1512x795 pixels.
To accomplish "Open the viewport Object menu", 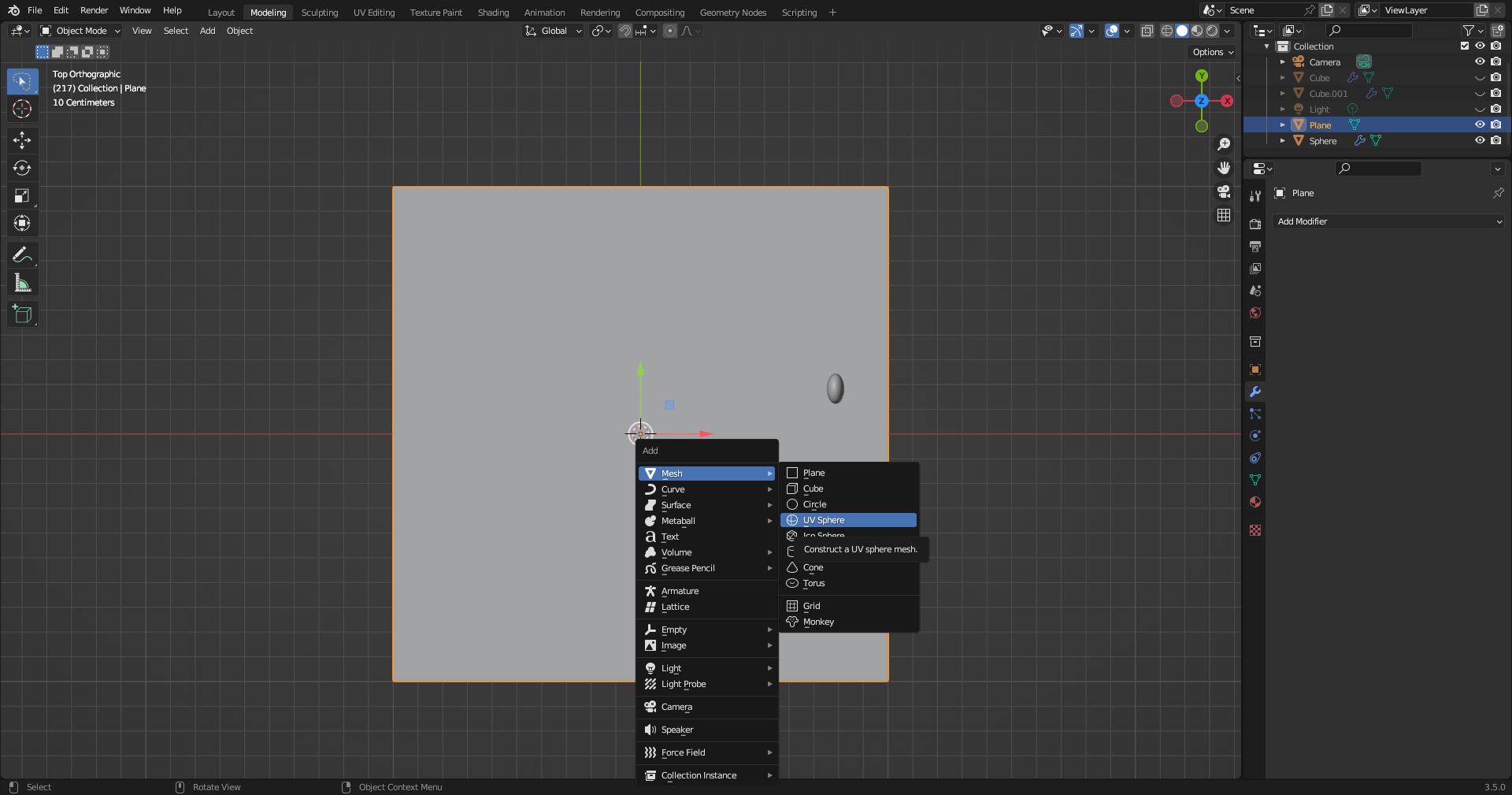I will click(239, 31).
